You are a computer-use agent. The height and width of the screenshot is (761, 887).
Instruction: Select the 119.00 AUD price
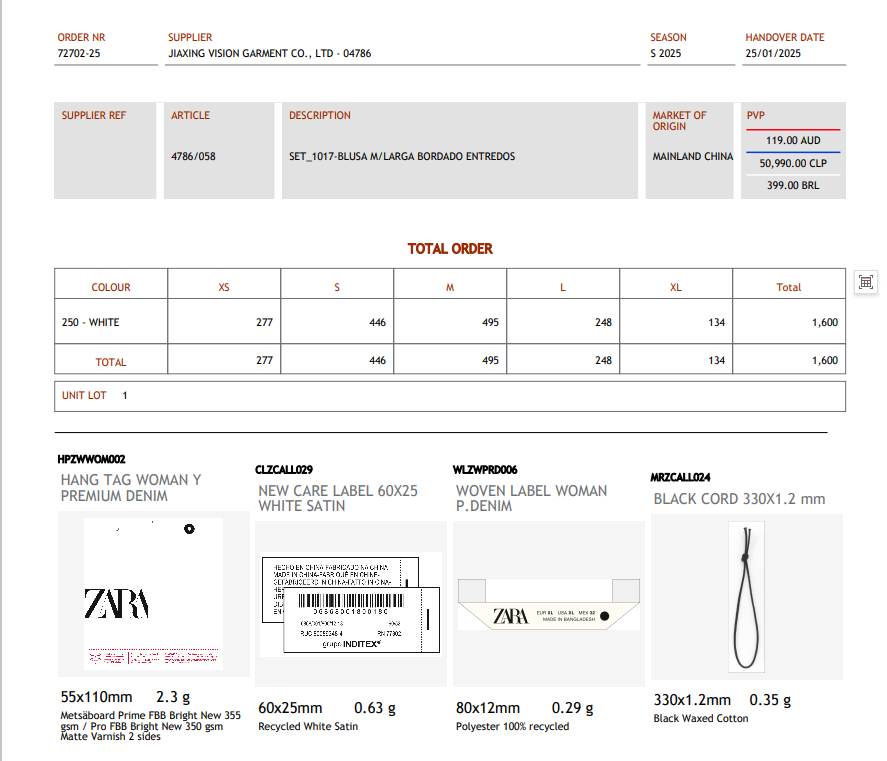pos(793,141)
